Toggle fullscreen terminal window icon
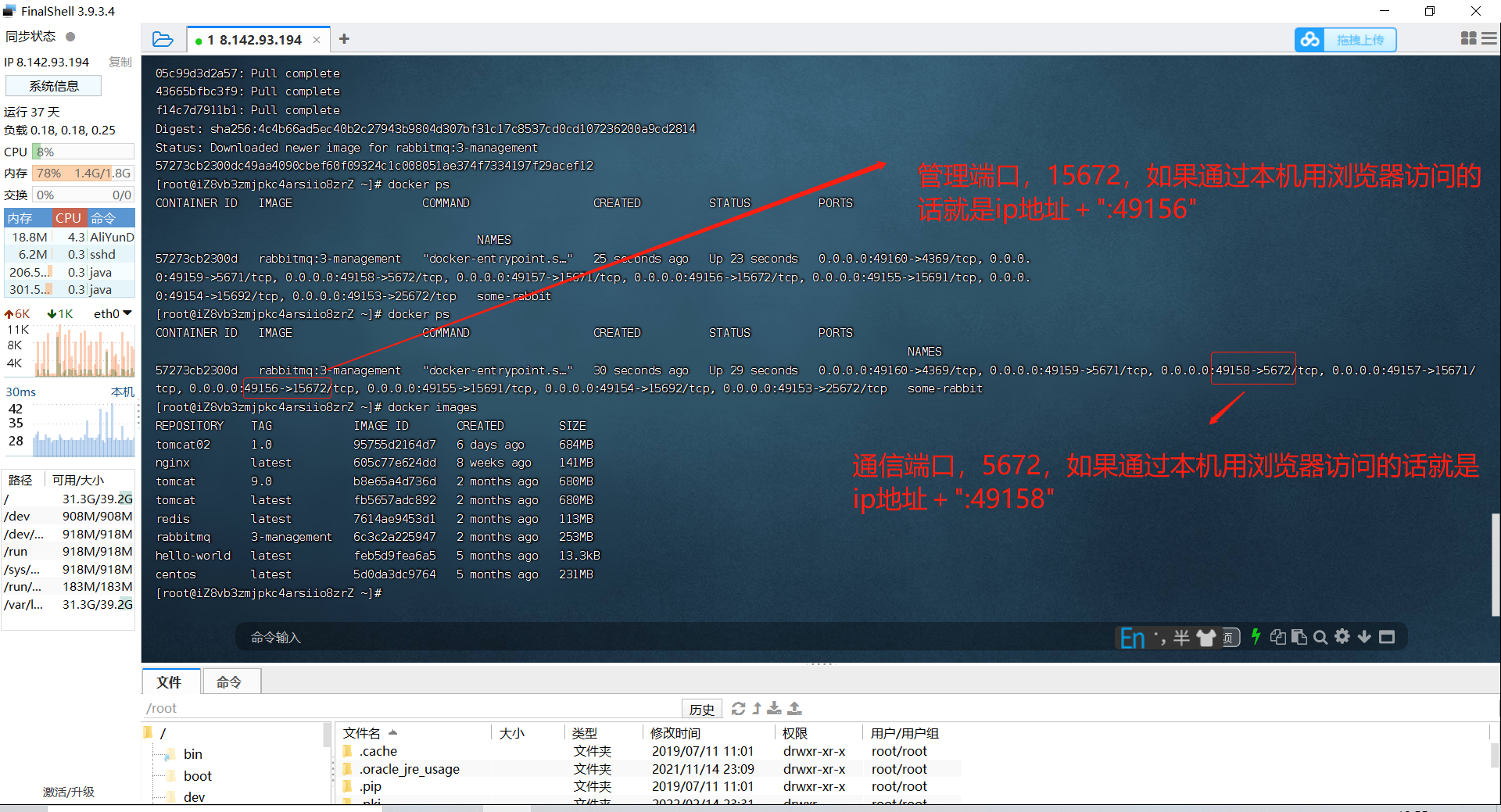Image resolution: width=1501 pixels, height=812 pixels. [1387, 637]
